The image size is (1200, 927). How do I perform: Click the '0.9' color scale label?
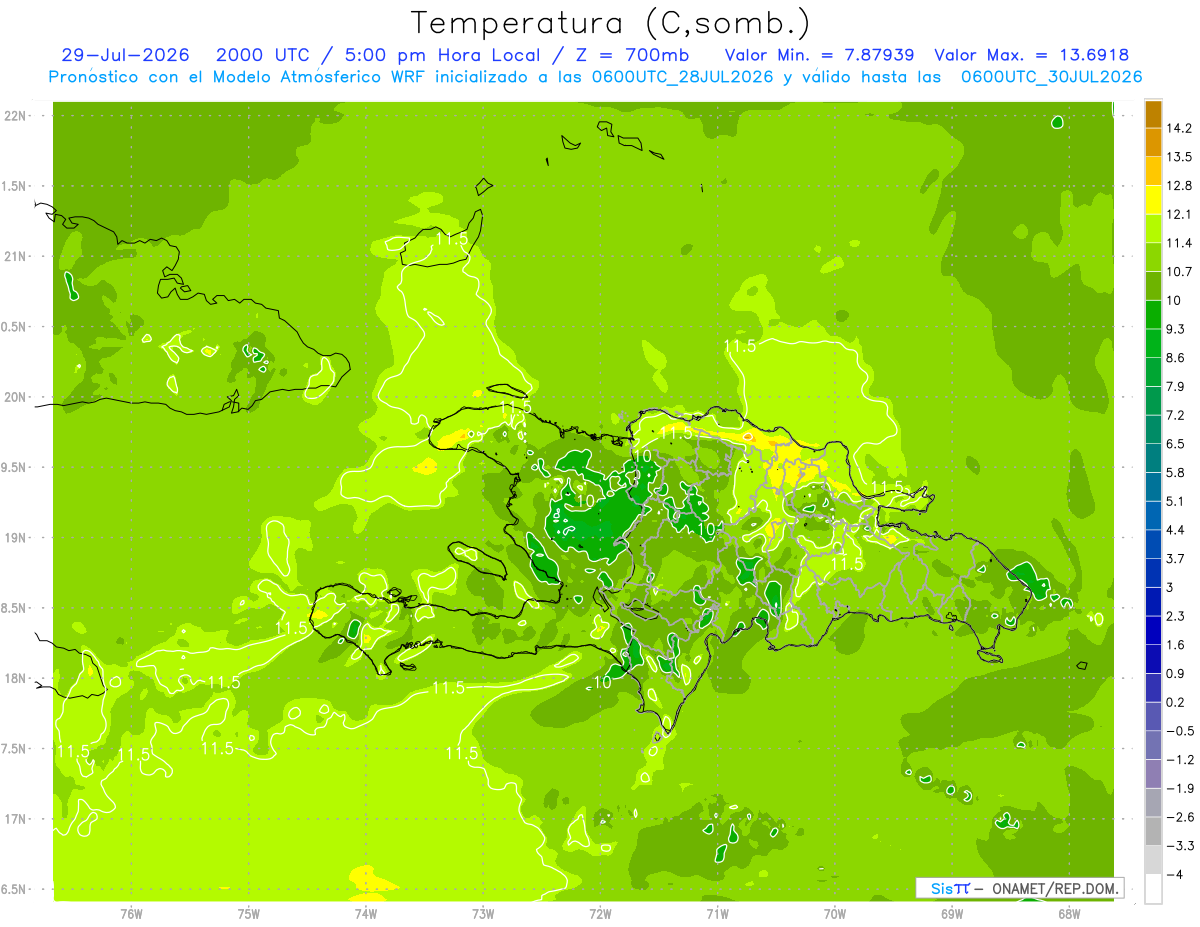(1176, 673)
